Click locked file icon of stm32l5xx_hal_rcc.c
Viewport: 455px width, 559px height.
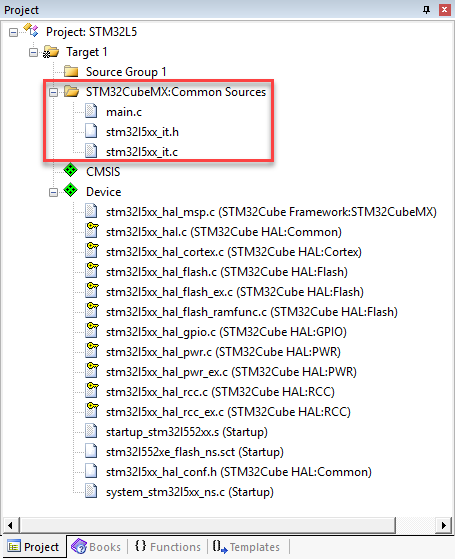92,390
